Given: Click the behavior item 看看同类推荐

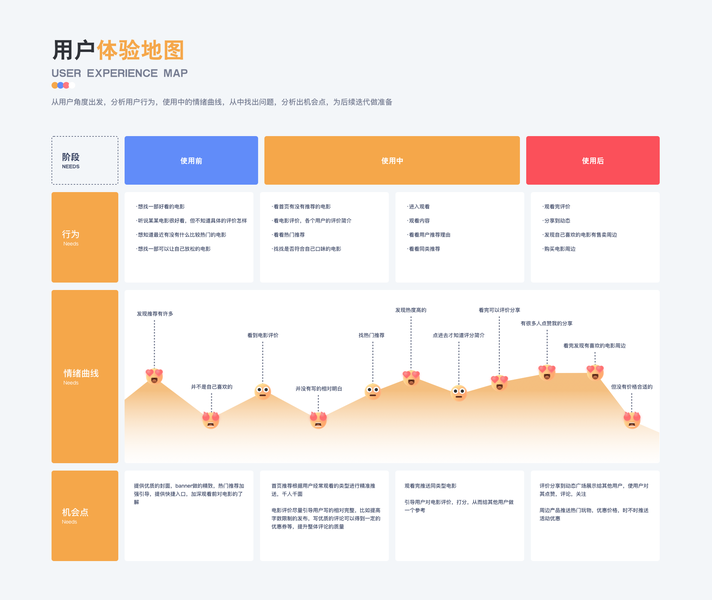Looking at the screenshot, I should 423,249.
